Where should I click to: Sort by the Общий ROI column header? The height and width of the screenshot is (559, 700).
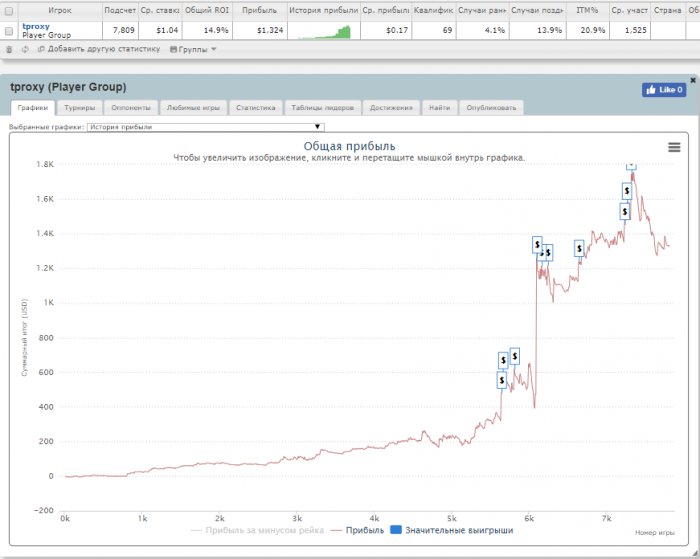pyautogui.click(x=207, y=10)
